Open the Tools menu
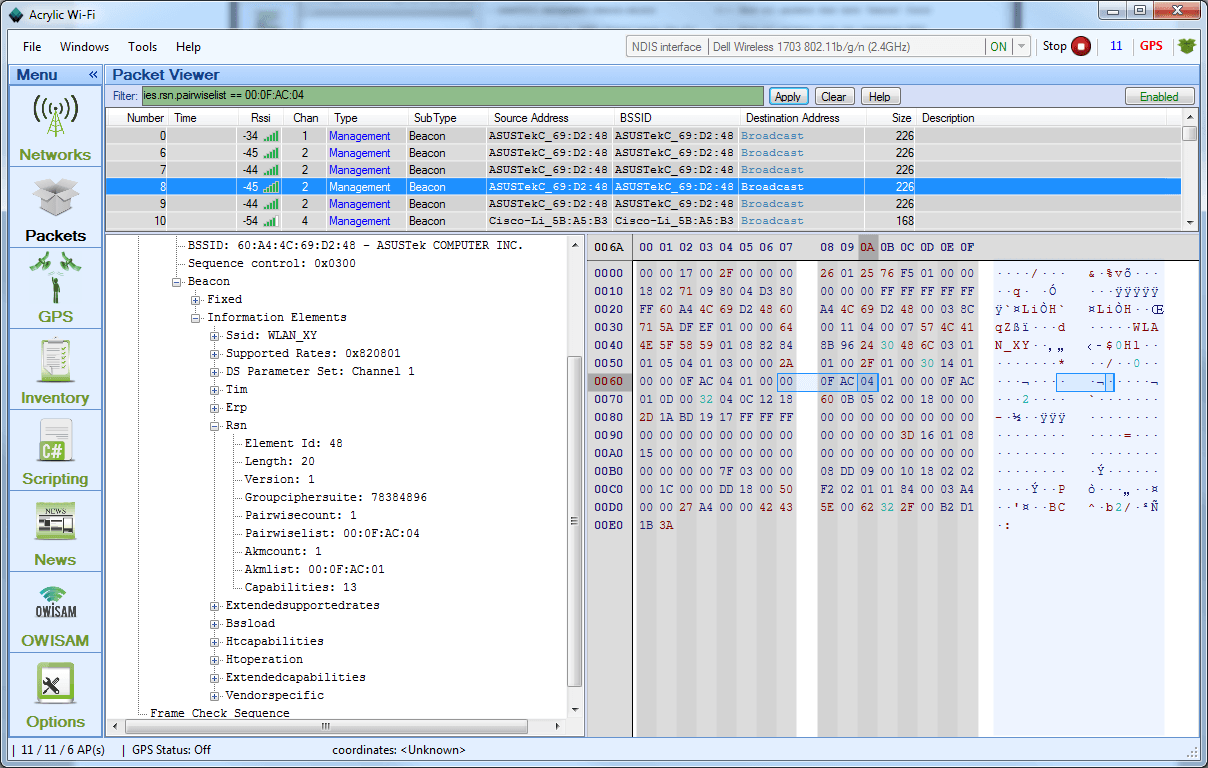1208x768 pixels. [143, 47]
